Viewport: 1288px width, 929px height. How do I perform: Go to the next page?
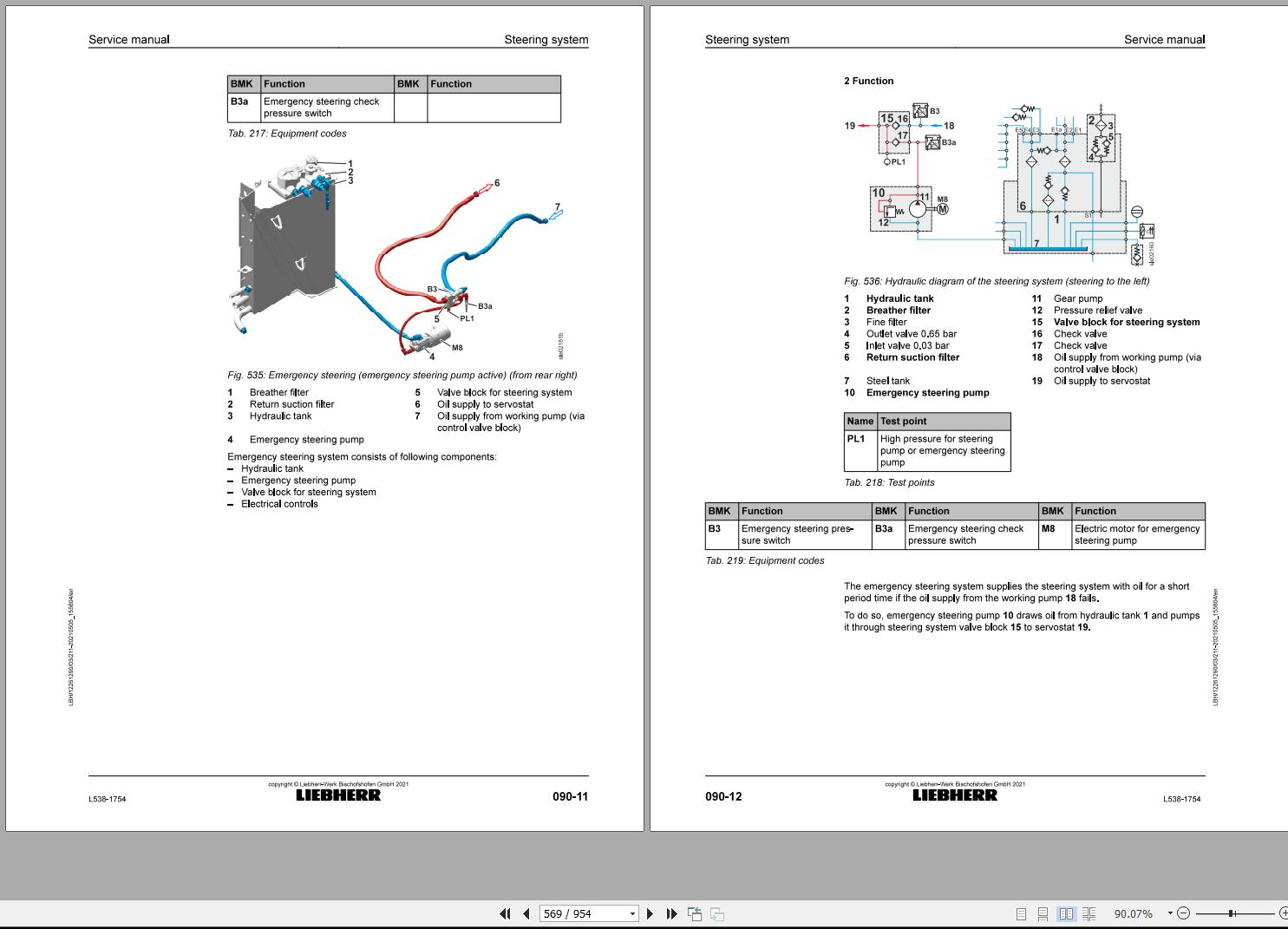click(x=650, y=913)
